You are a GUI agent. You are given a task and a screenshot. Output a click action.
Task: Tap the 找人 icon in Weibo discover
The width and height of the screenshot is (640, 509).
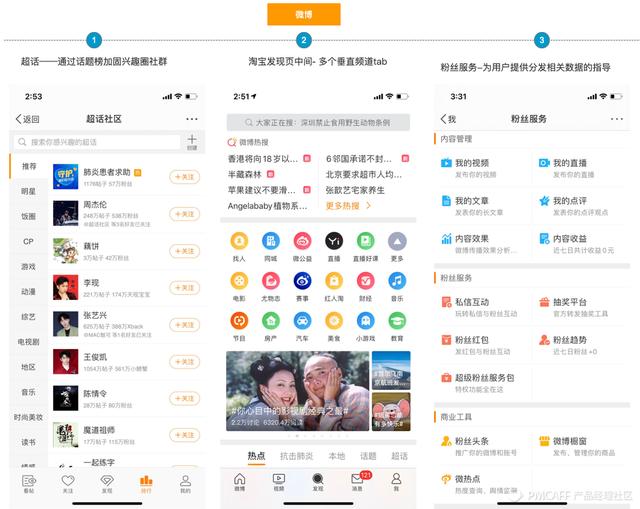coord(239,241)
